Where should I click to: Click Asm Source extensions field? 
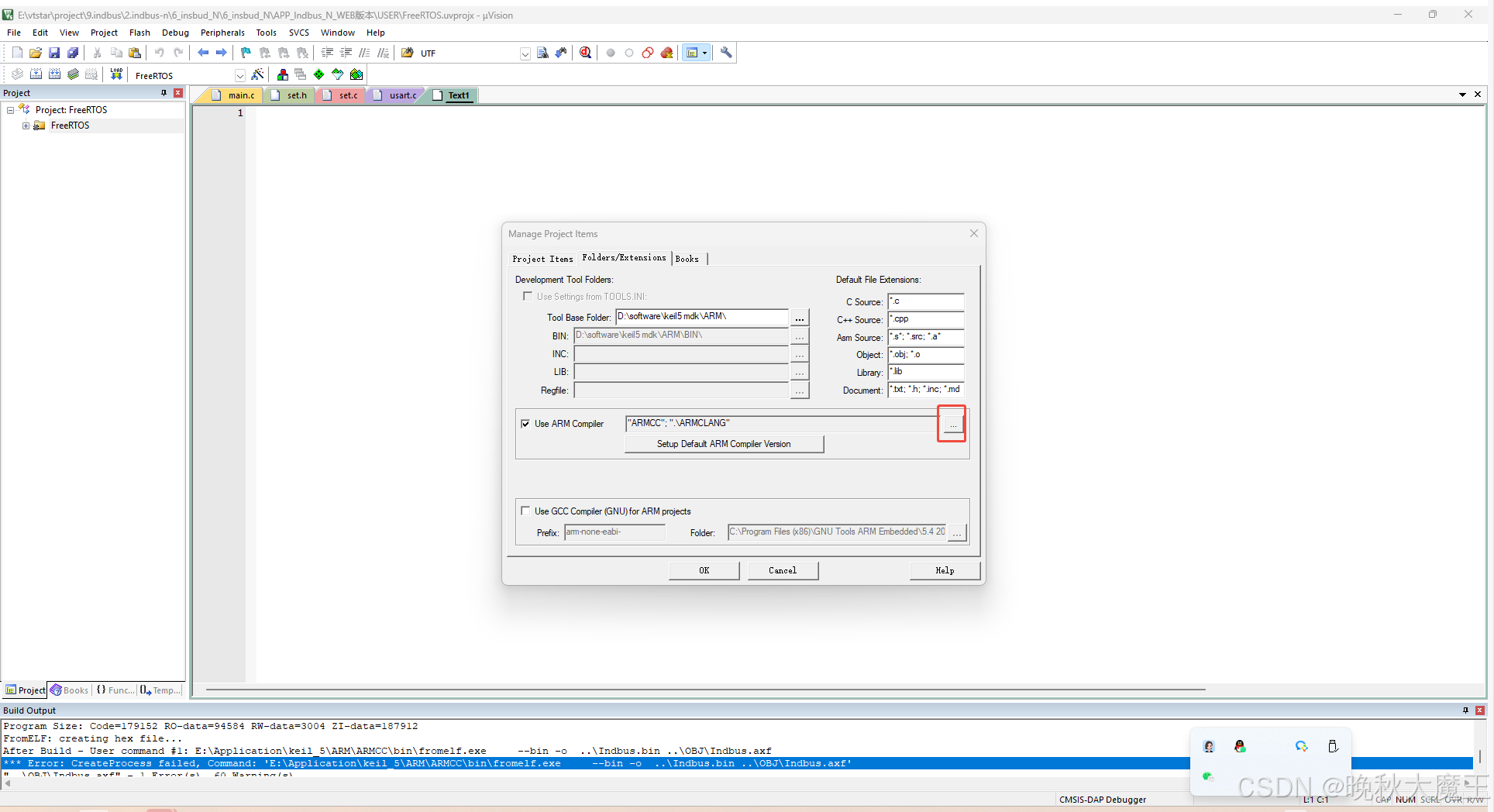click(925, 337)
